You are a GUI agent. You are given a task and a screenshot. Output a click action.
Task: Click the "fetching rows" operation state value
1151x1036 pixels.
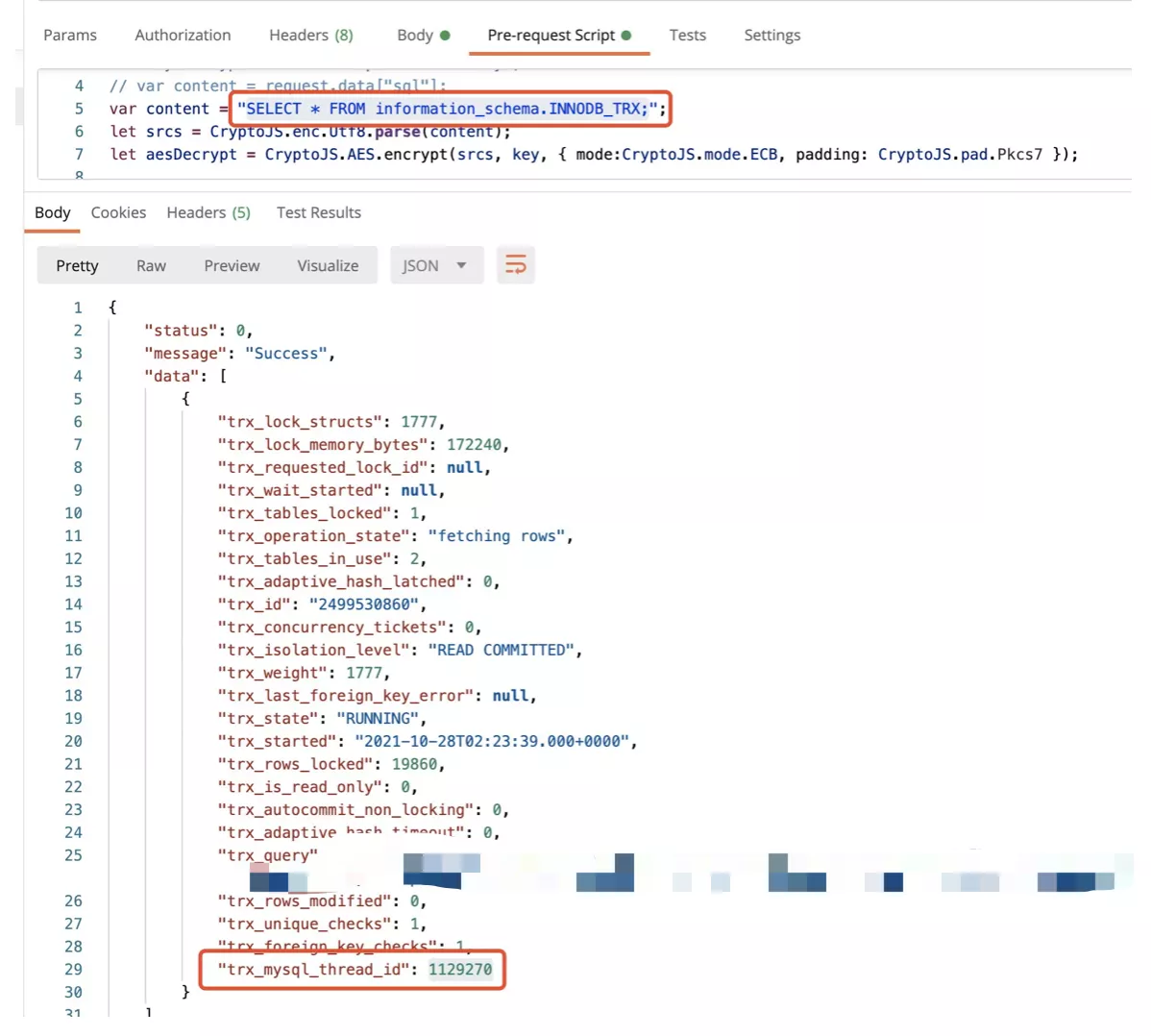(x=497, y=536)
